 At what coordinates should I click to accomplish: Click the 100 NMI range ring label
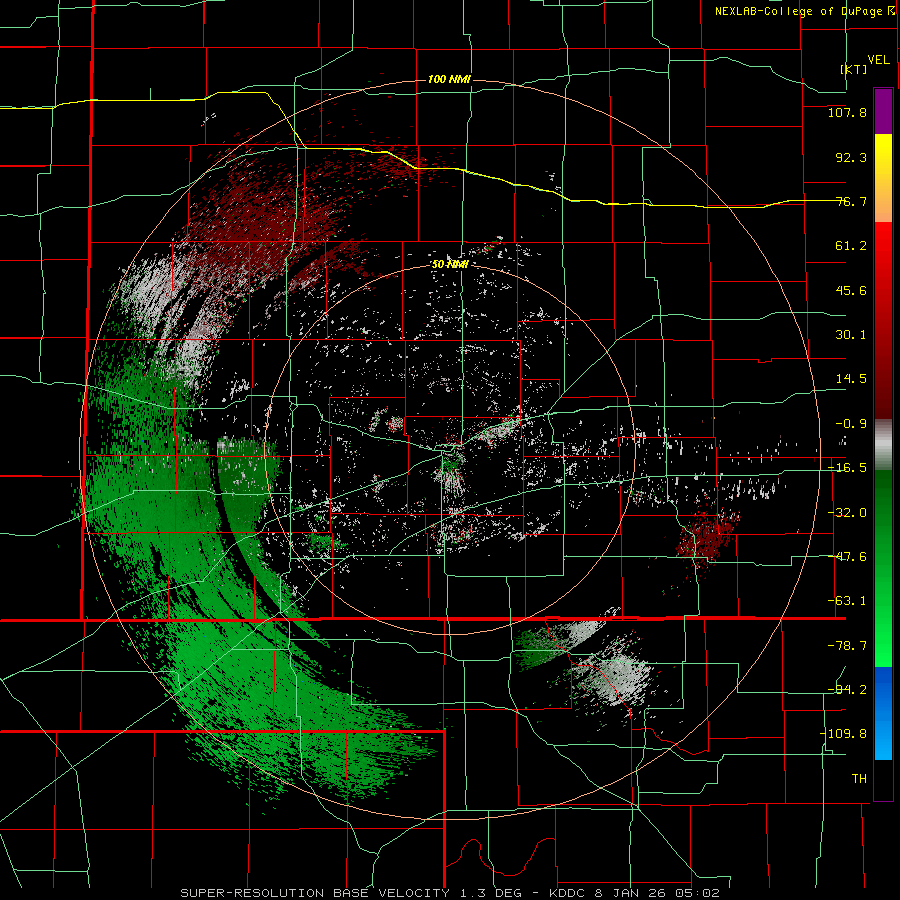[449, 79]
